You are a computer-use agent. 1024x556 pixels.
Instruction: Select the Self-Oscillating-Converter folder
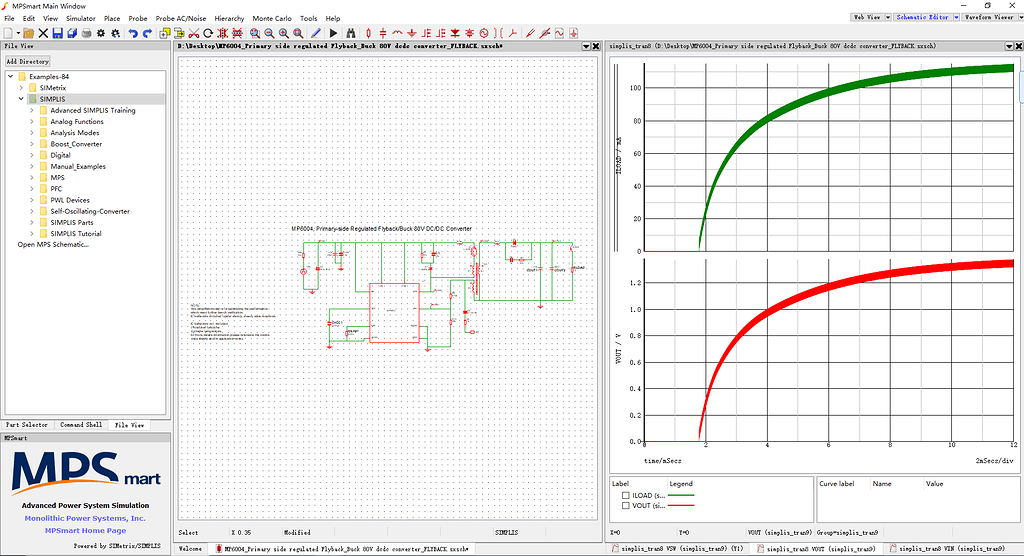click(x=90, y=211)
